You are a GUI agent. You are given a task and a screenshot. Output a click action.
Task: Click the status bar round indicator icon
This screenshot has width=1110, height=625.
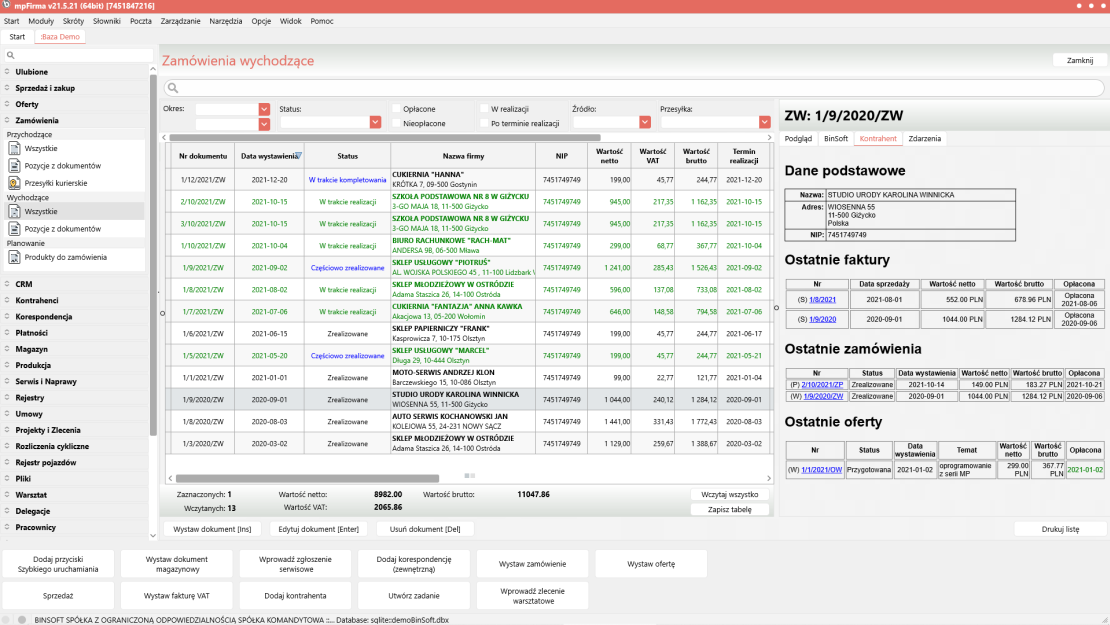click(x=22, y=619)
